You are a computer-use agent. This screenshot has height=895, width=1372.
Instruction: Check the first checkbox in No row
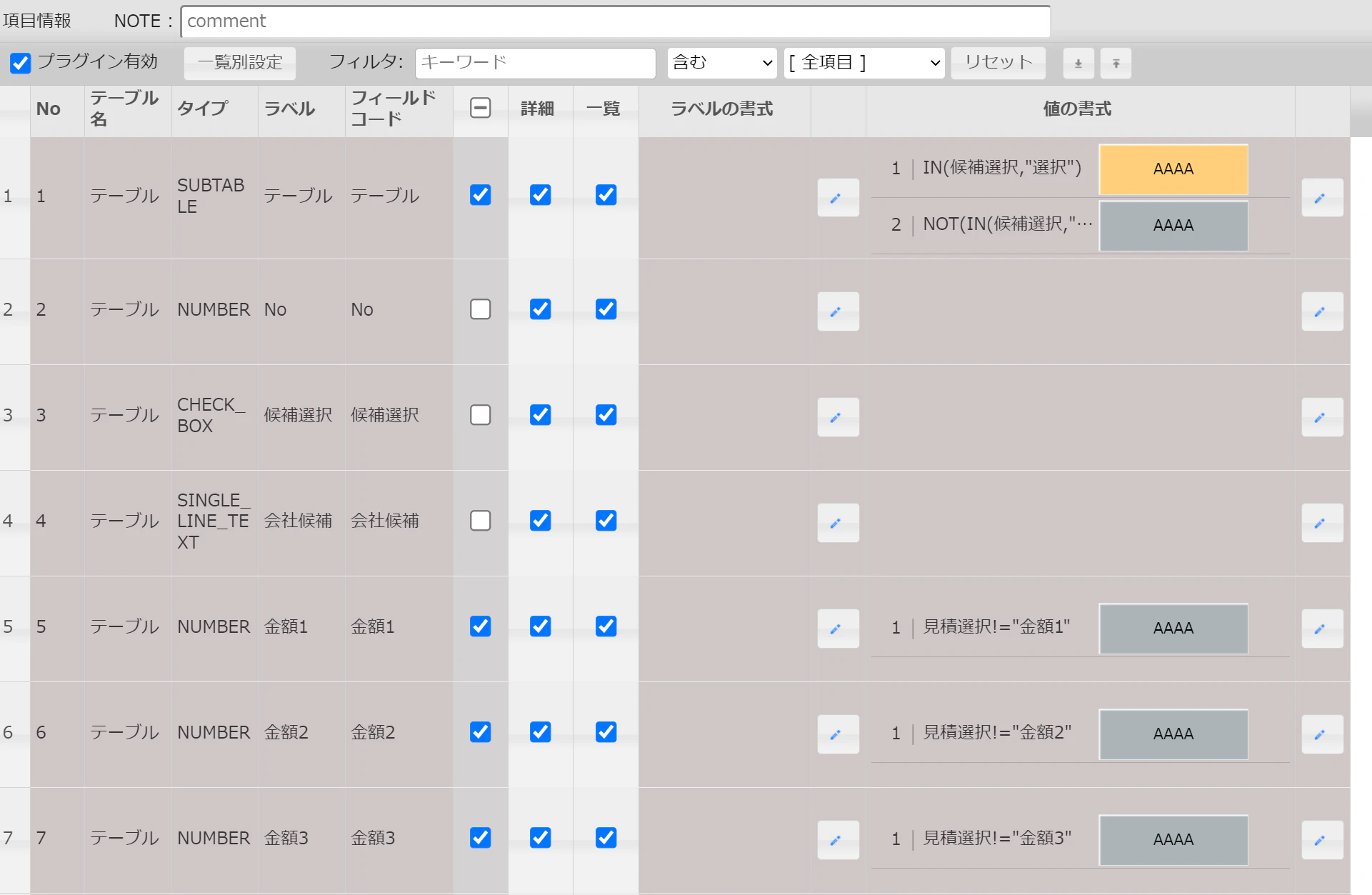[481, 309]
